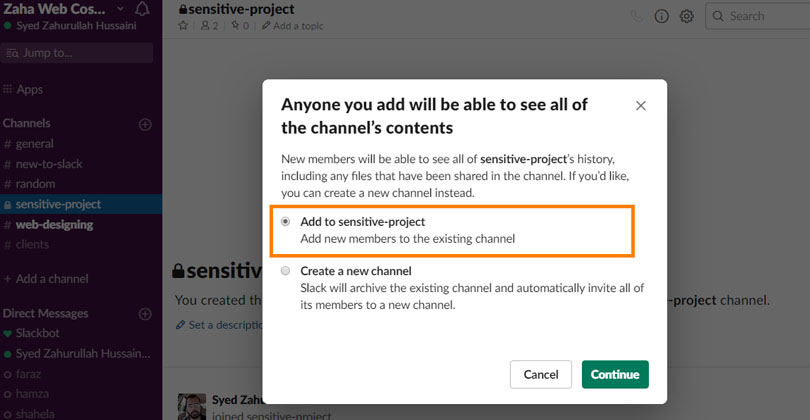Screen dimensions: 810x420
Task: Open the general channel
Action: pos(35,144)
